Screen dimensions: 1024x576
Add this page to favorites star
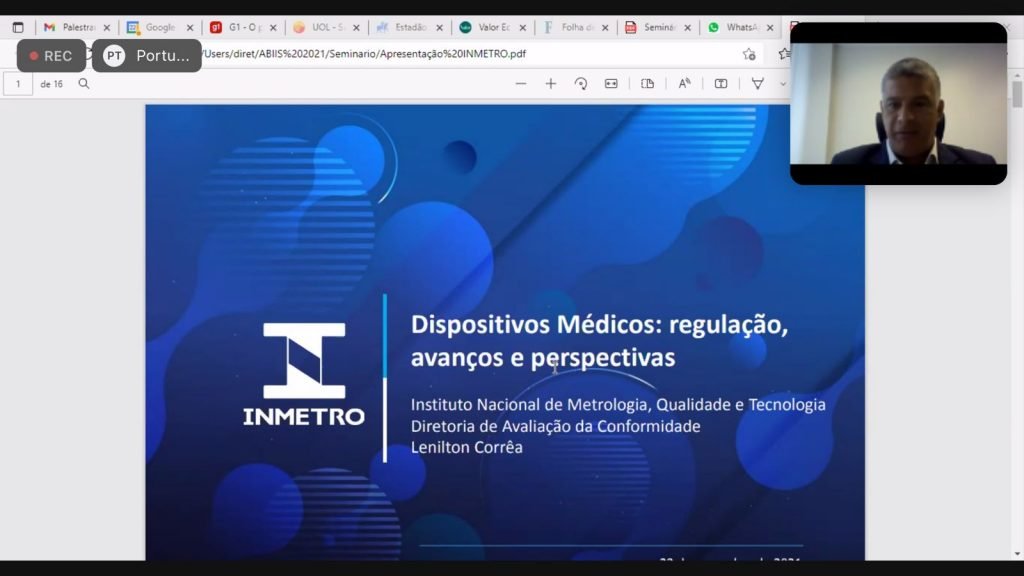749,54
